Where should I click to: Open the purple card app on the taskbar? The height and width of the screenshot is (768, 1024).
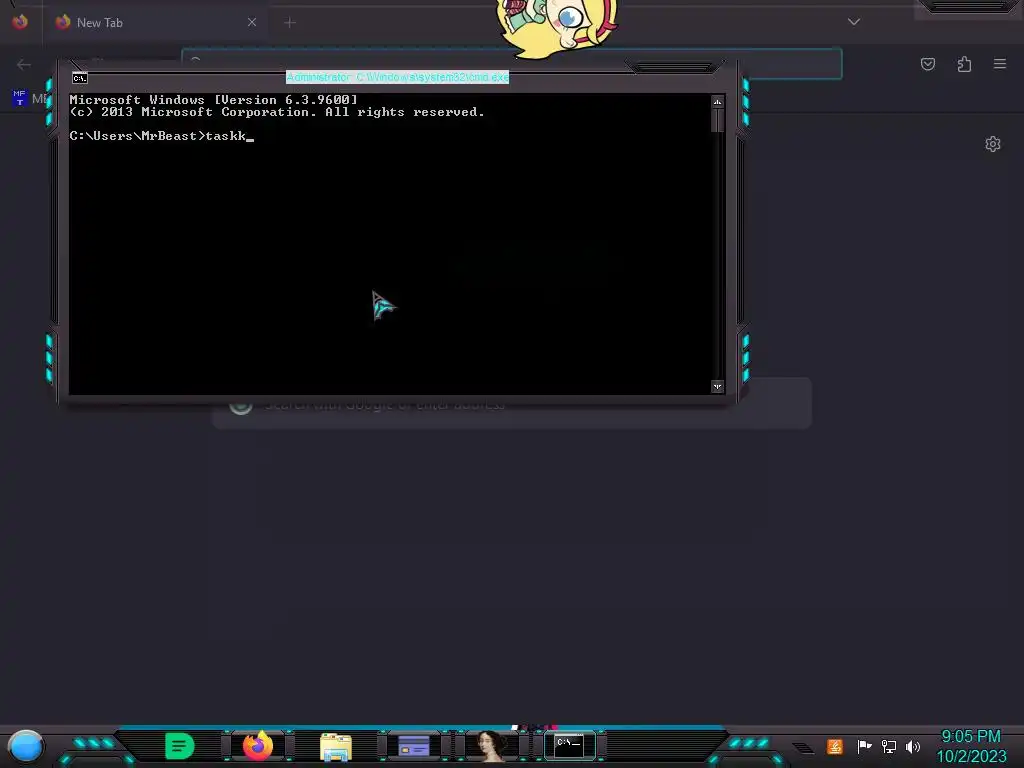click(413, 746)
